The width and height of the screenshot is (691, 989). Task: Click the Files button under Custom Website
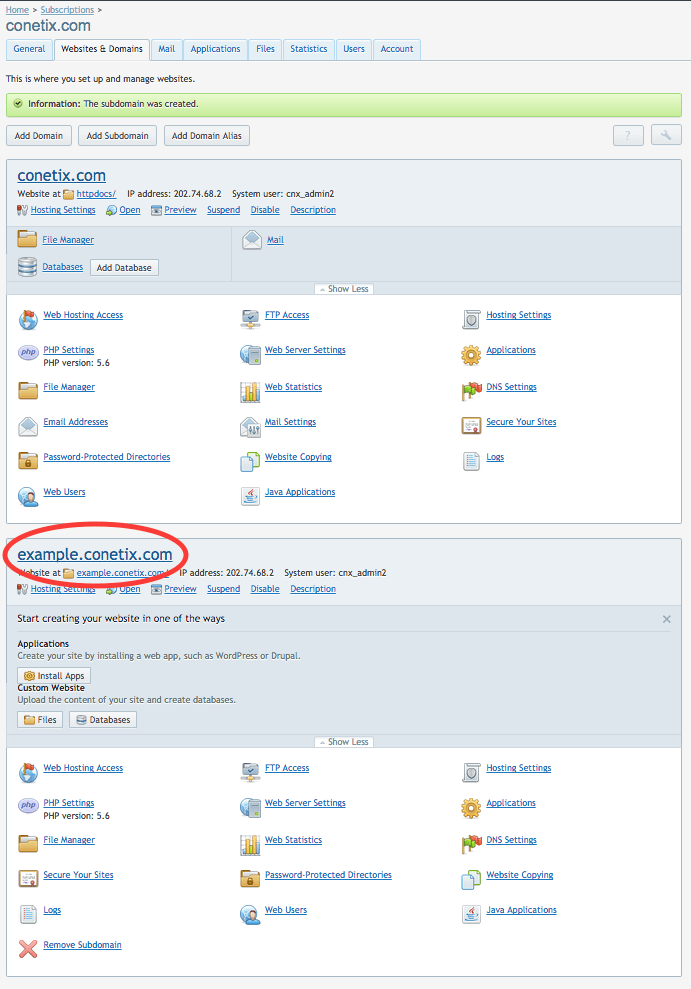[x=40, y=720]
